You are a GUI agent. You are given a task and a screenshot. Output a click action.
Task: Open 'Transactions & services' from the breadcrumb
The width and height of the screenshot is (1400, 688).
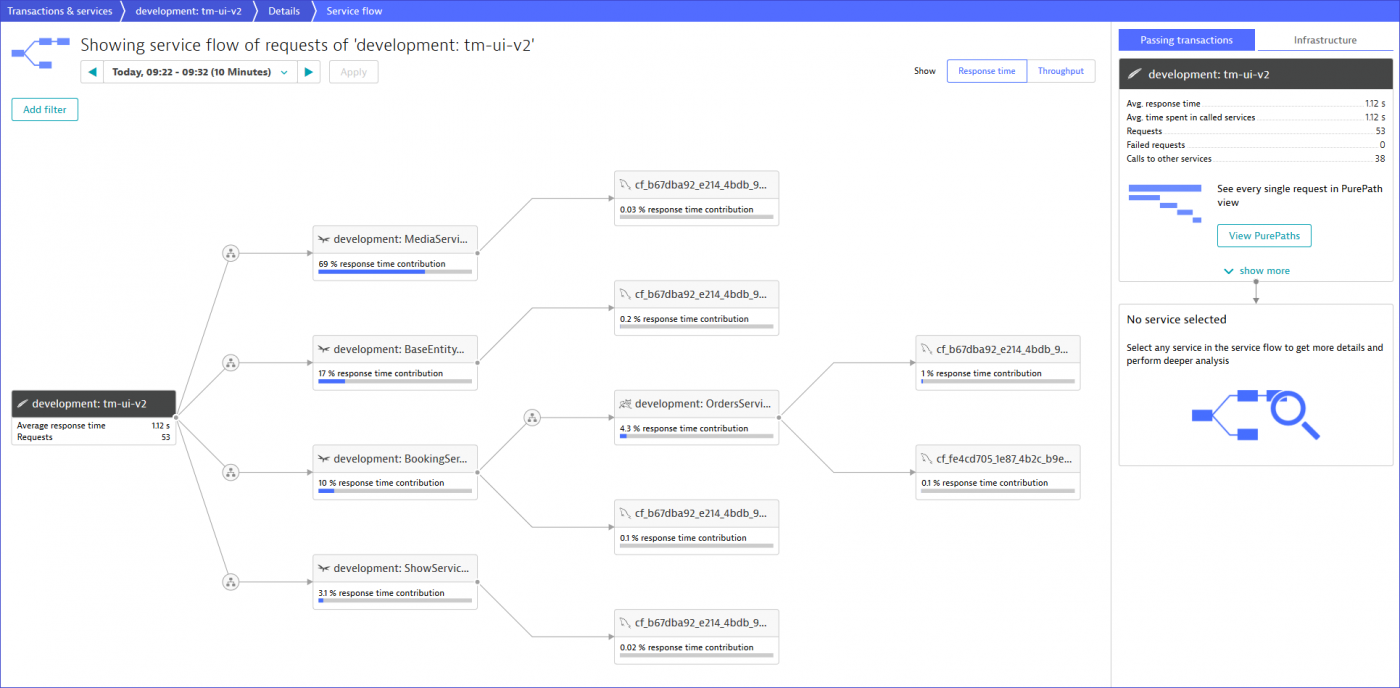(60, 10)
